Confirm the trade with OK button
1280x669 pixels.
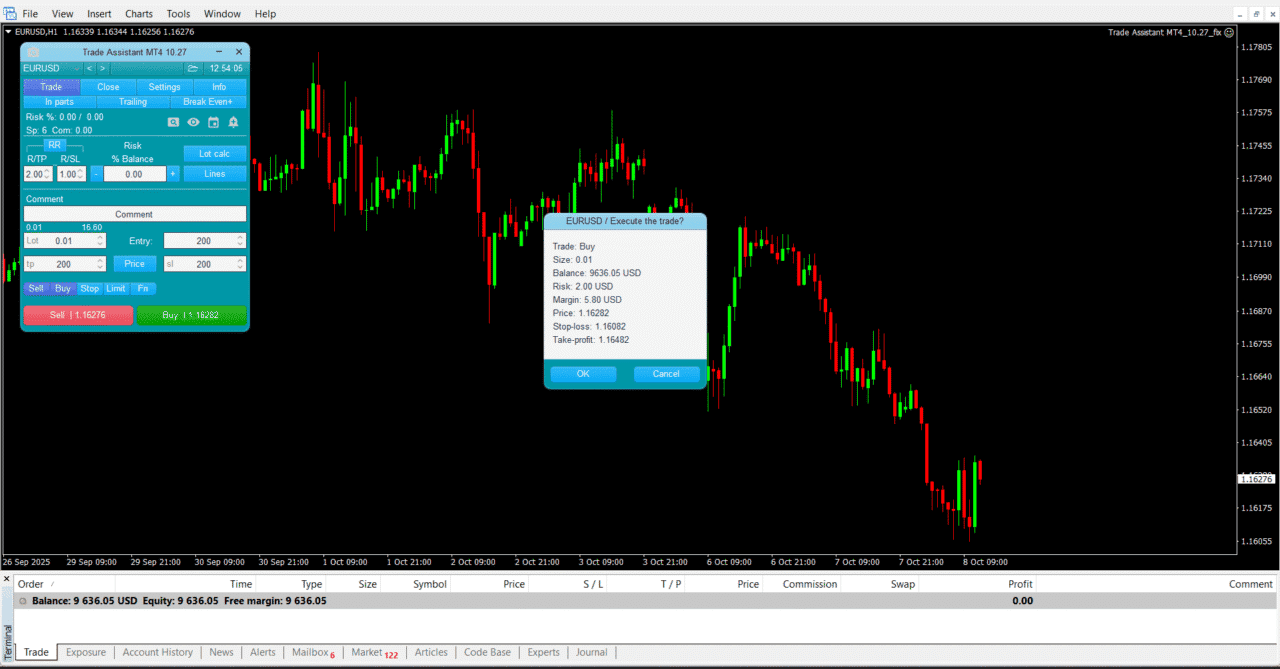pyautogui.click(x=583, y=374)
